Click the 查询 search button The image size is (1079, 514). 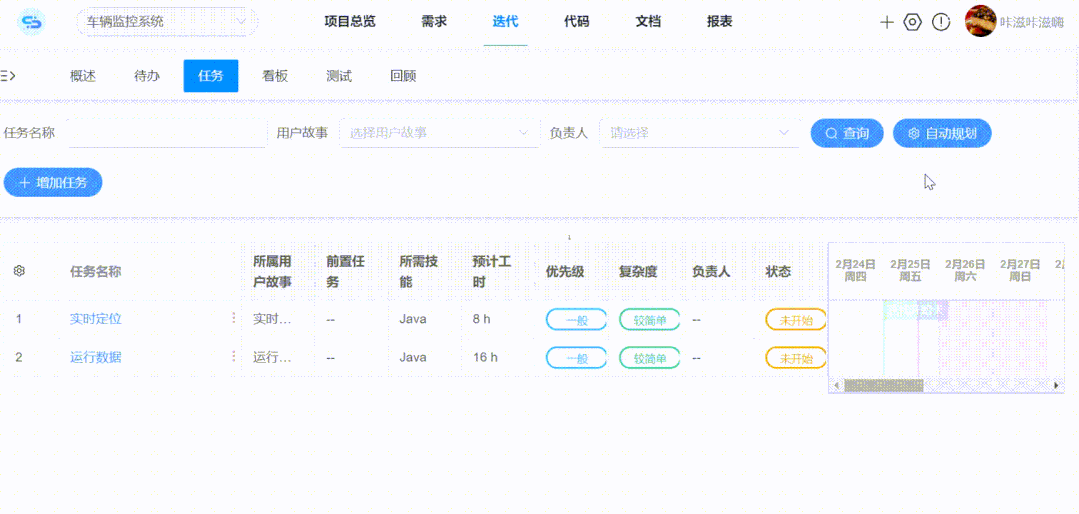[x=847, y=133]
